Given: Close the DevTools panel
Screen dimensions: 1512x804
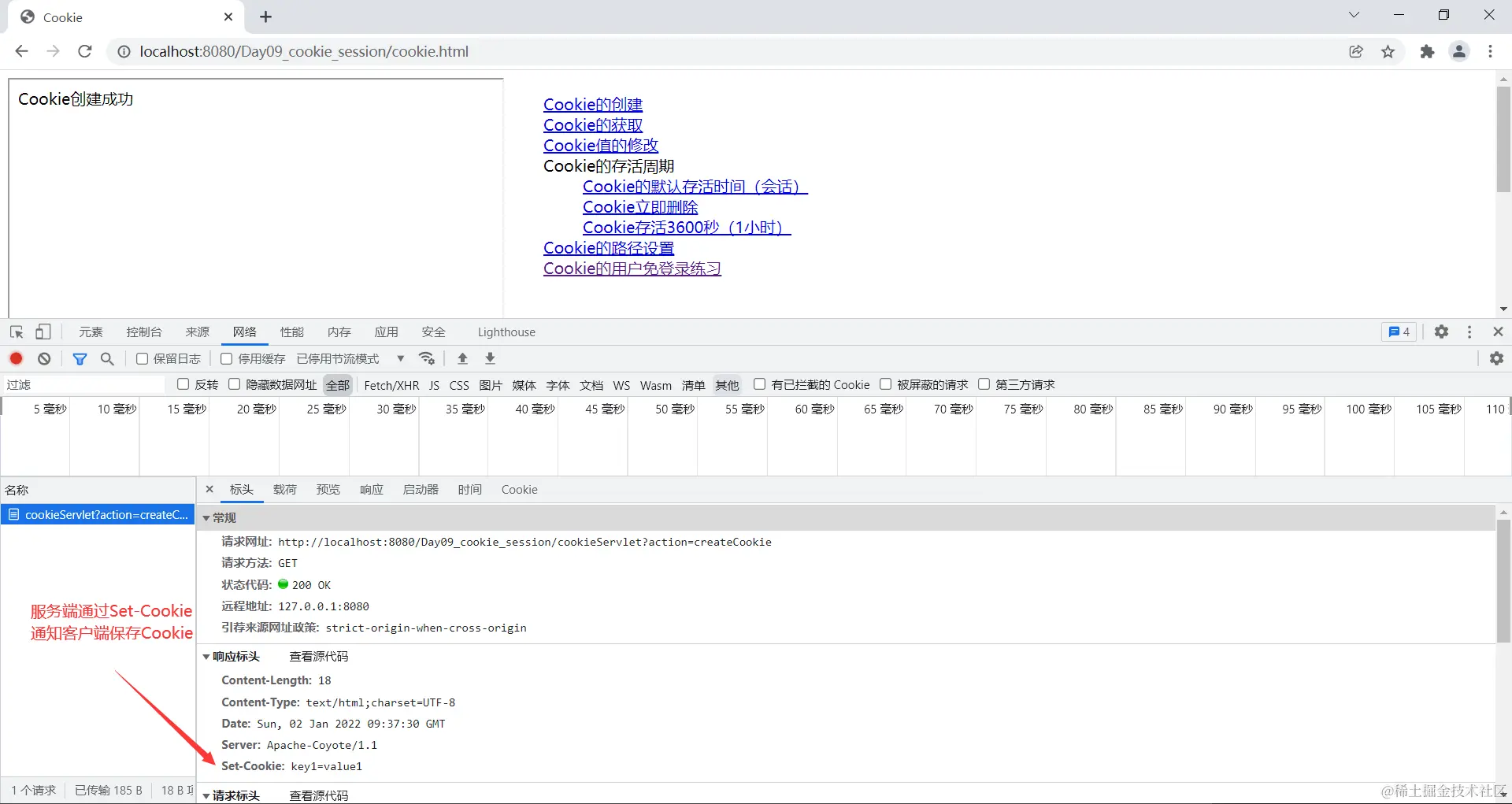Looking at the screenshot, I should (1498, 332).
